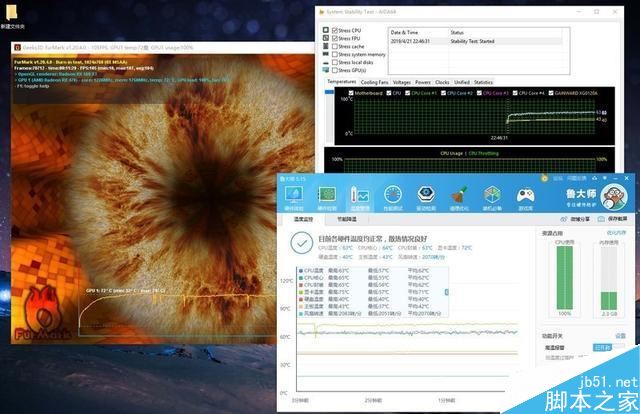
Task: Click the Weibo share link in Ludashi
Action: pyautogui.click(x=580, y=219)
